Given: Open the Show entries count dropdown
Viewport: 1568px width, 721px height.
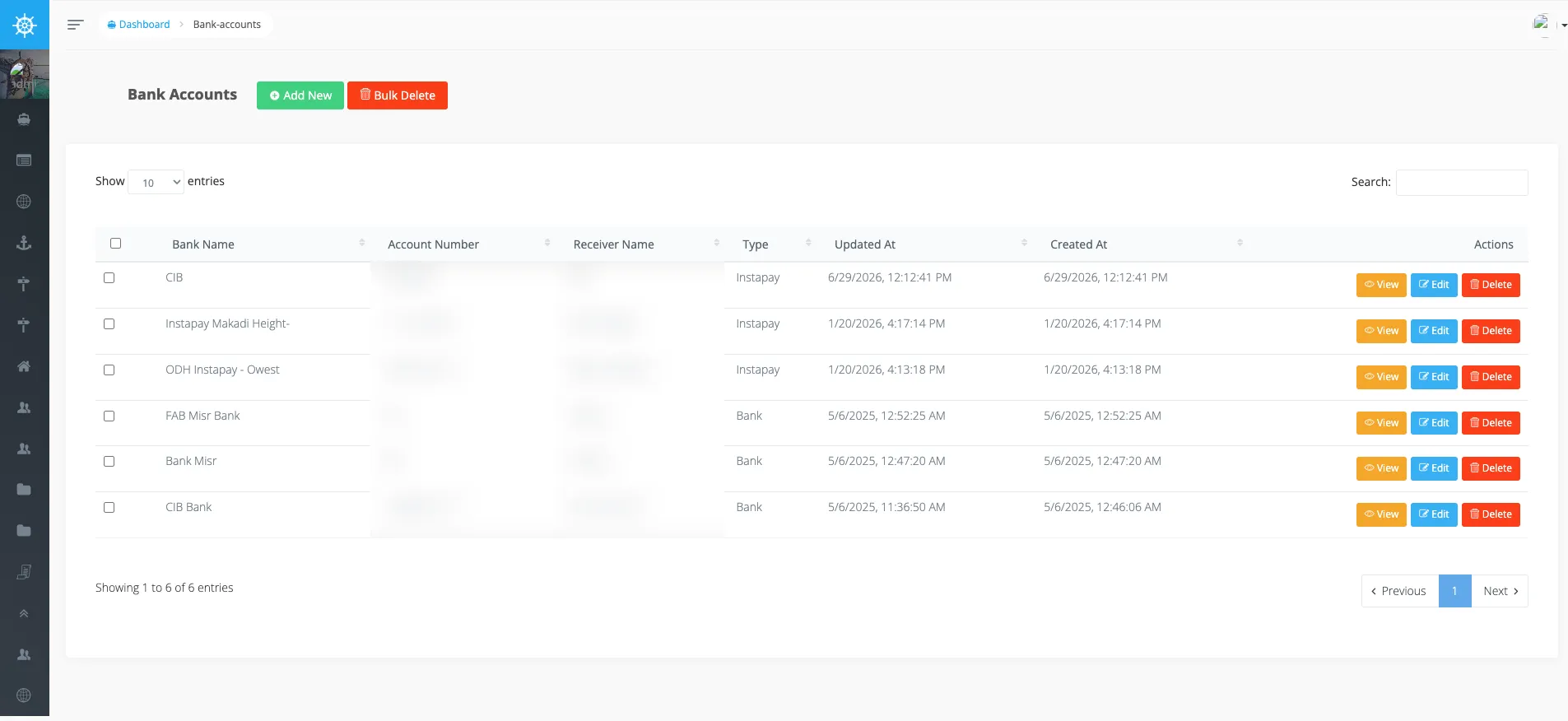Looking at the screenshot, I should [156, 182].
